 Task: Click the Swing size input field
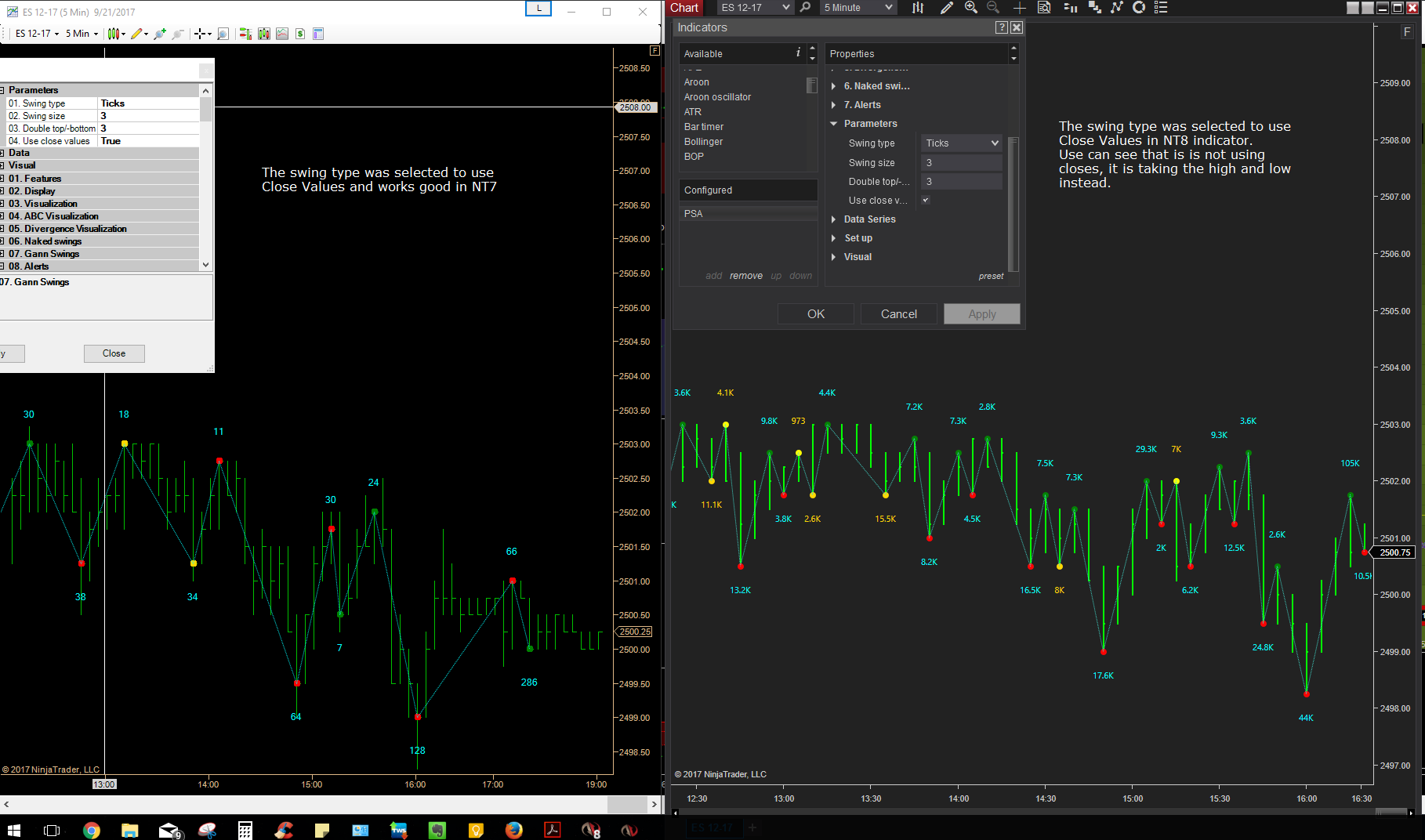tap(962, 162)
